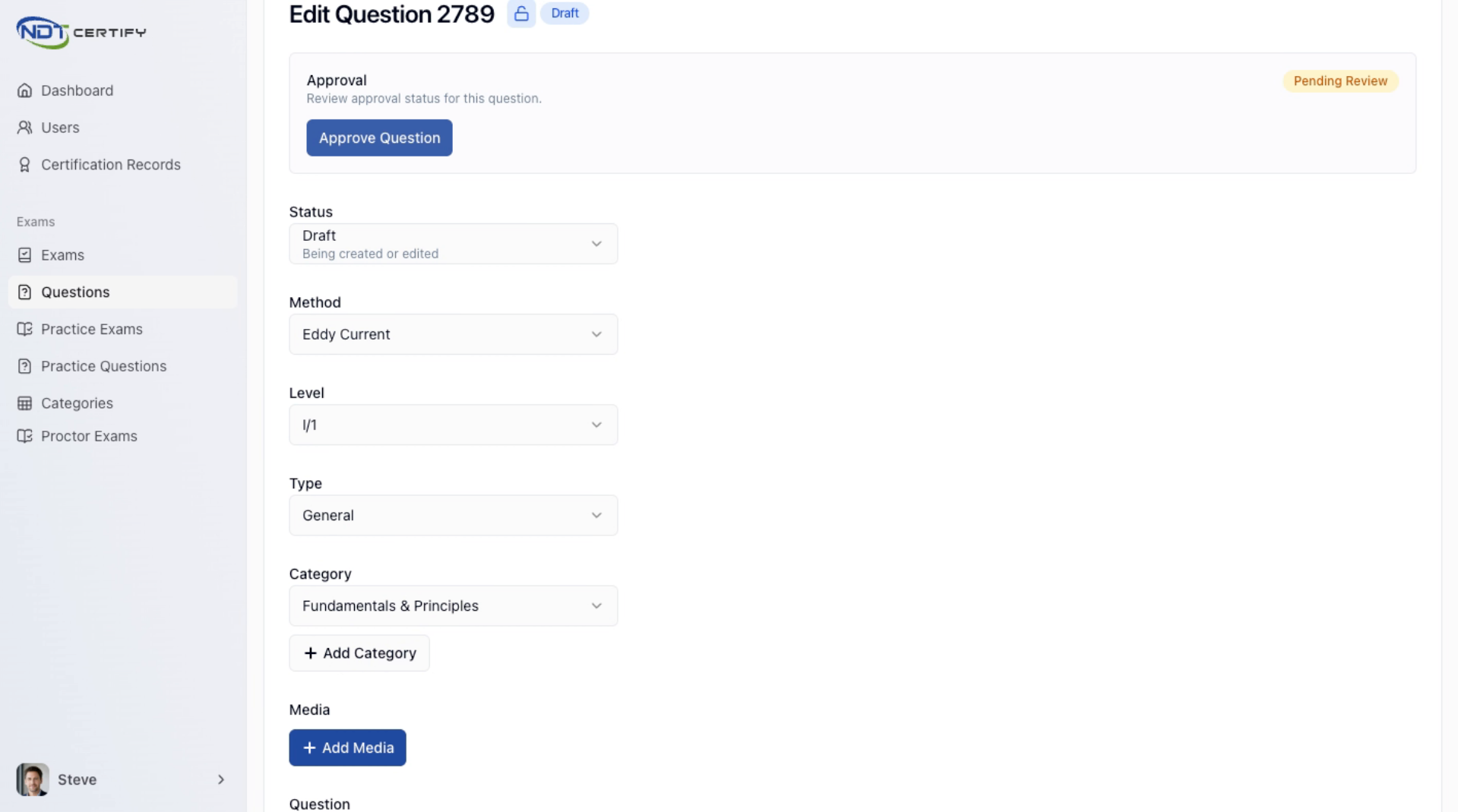Click the Approve Question button
This screenshot has height=812, width=1458.
[379, 137]
